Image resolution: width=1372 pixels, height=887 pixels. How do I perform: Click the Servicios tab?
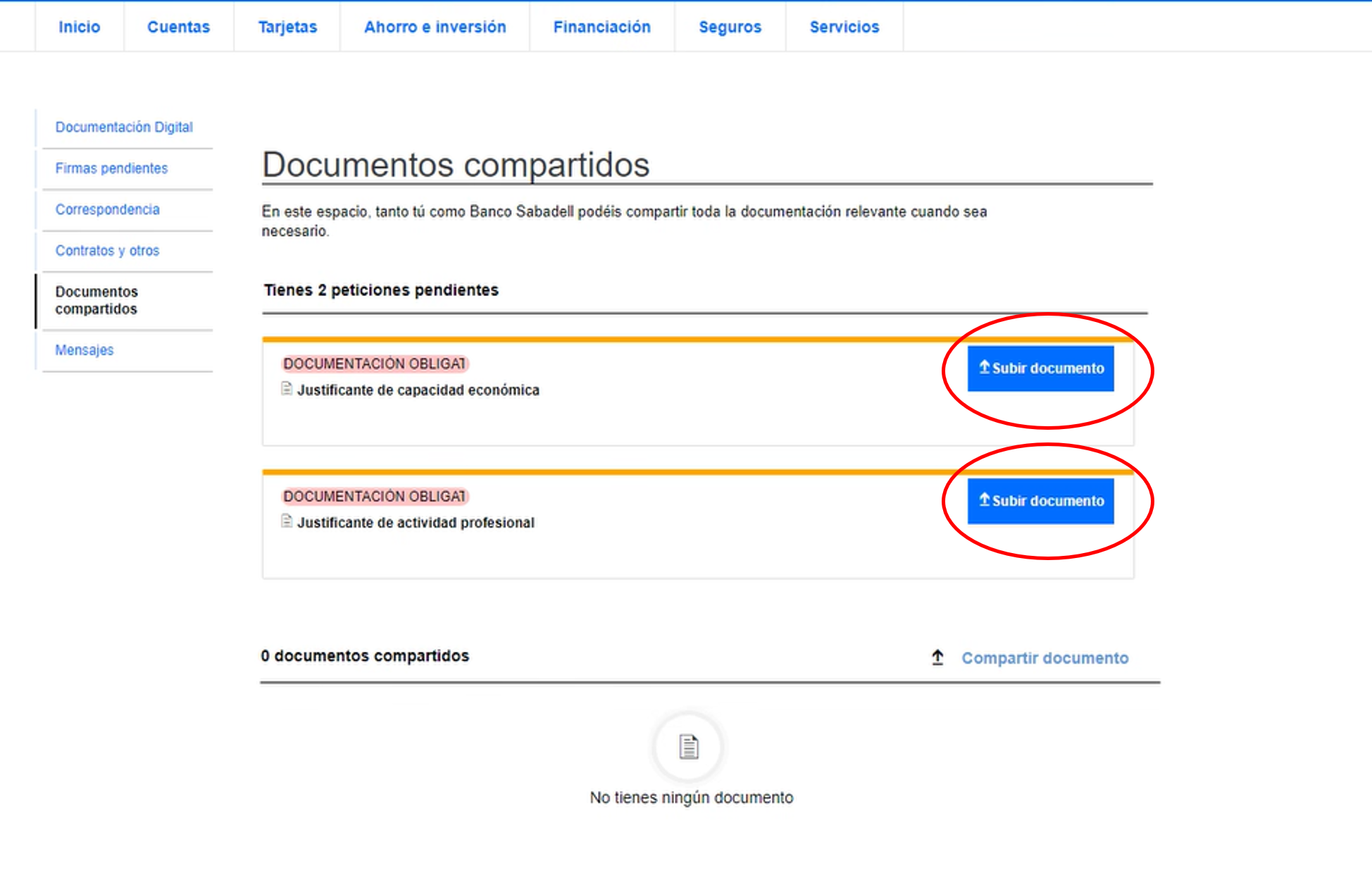coord(844,27)
